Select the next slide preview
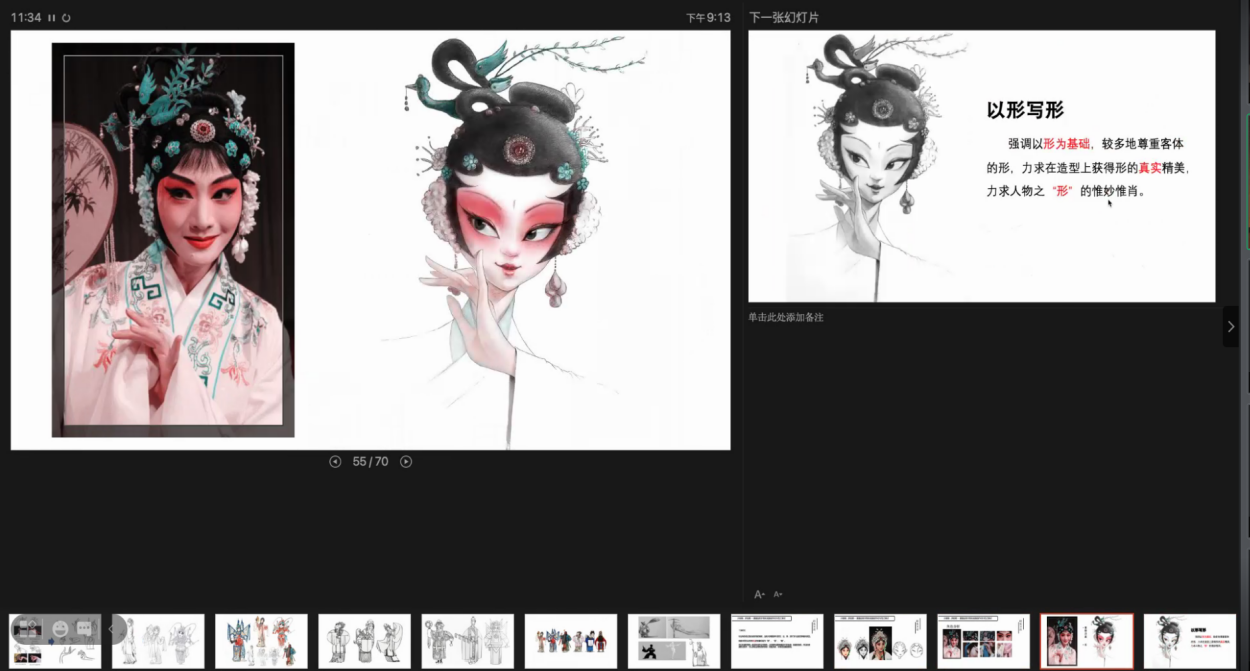The width and height of the screenshot is (1250, 671). pyautogui.click(x=981, y=166)
